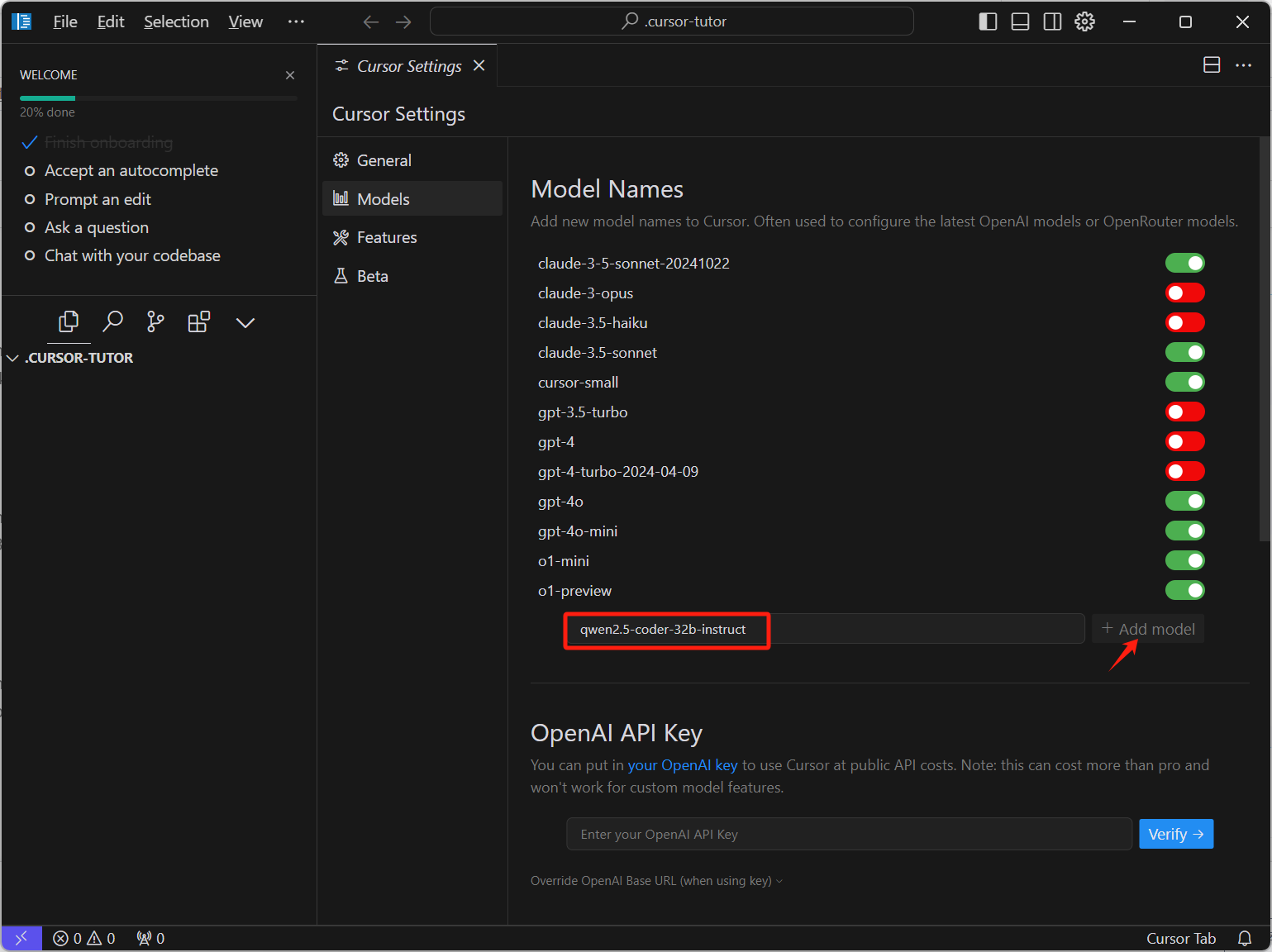Open the Extensions blocks icon
This screenshot has height=952, width=1272.
199,321
